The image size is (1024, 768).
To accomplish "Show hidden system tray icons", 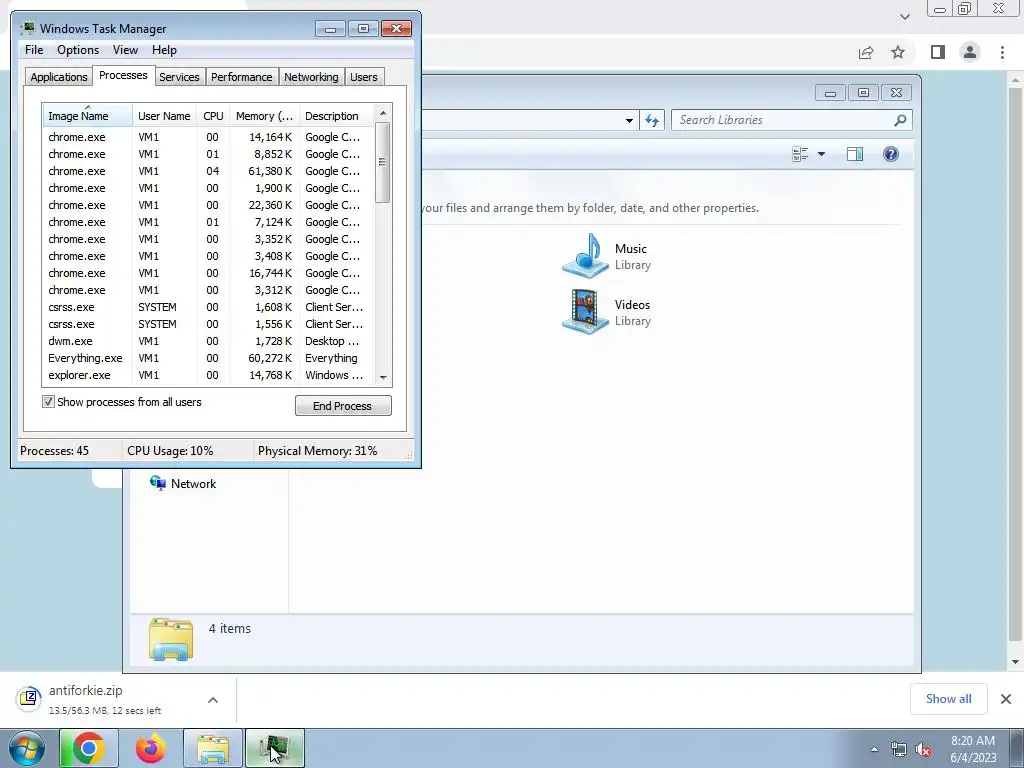I will (x=874, y=750).
